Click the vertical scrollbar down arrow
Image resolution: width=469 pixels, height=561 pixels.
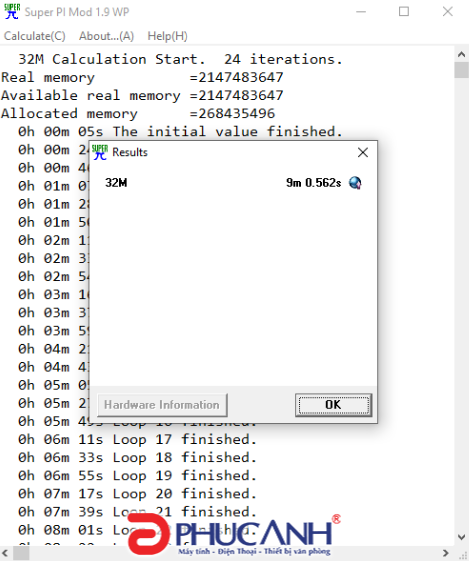click(x=461, y=537)
